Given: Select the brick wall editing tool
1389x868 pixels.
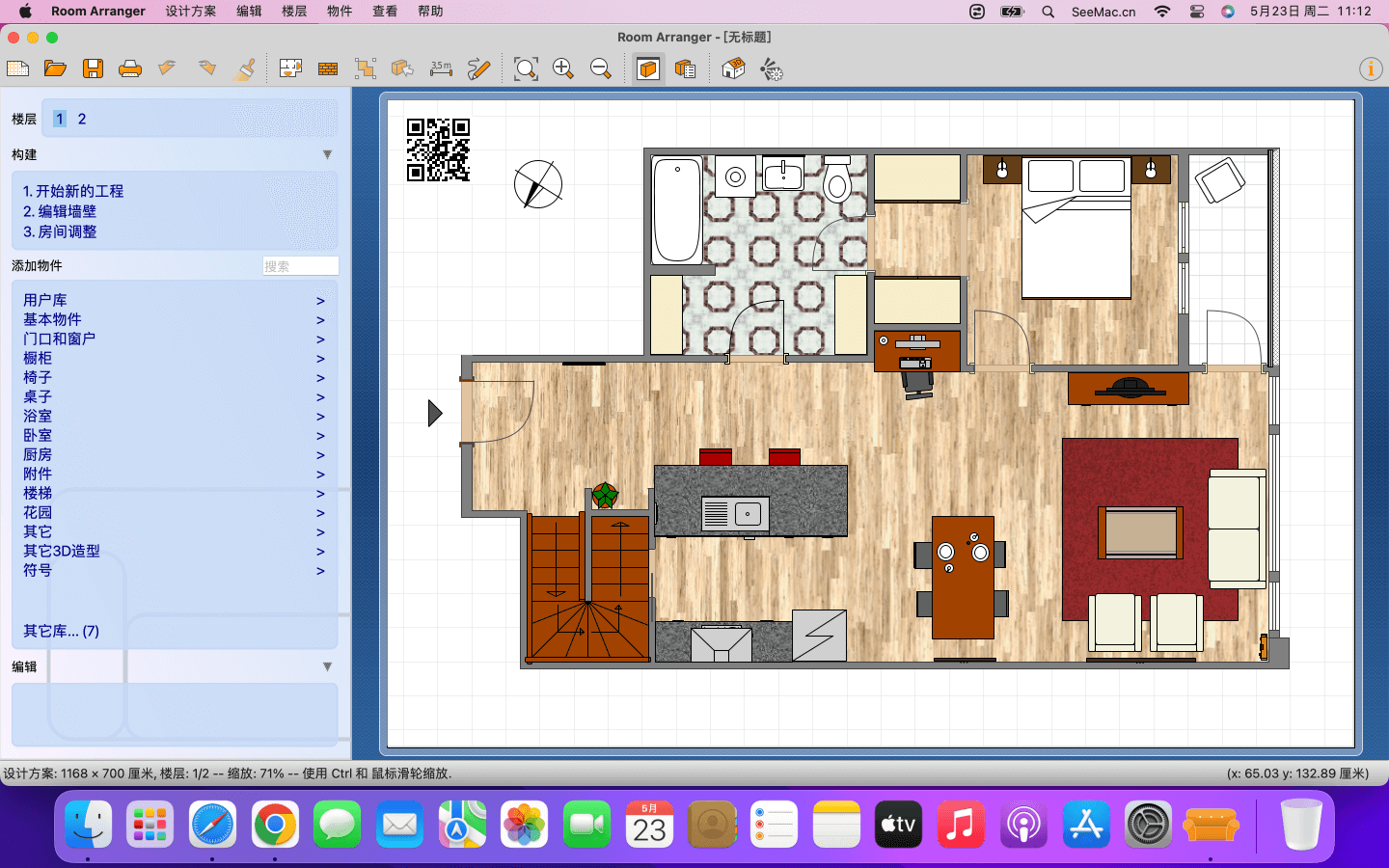Looking at the screenshot, I should coord(328,68).
